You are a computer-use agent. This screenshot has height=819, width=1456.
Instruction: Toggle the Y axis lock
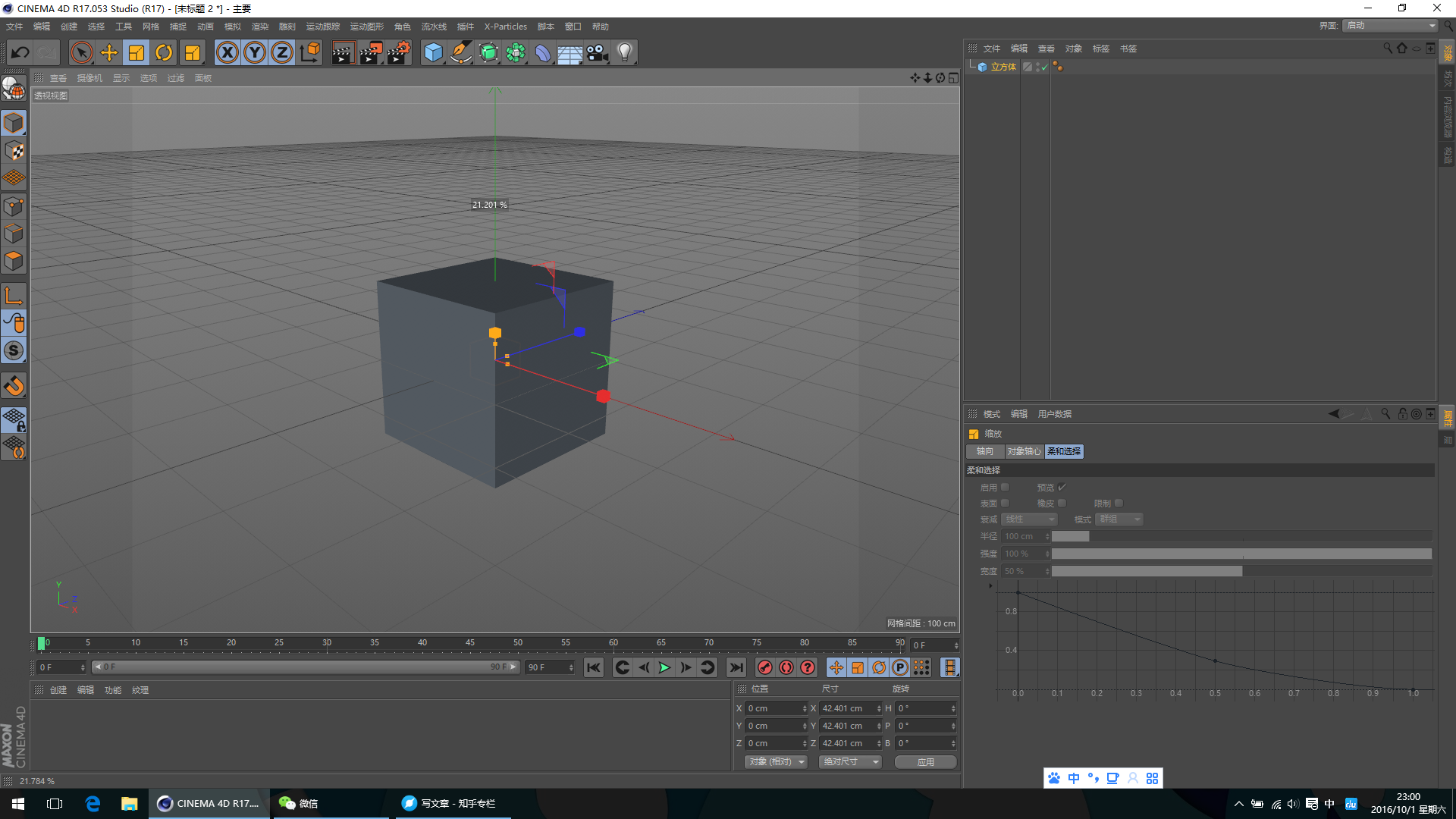coord(255,52)
